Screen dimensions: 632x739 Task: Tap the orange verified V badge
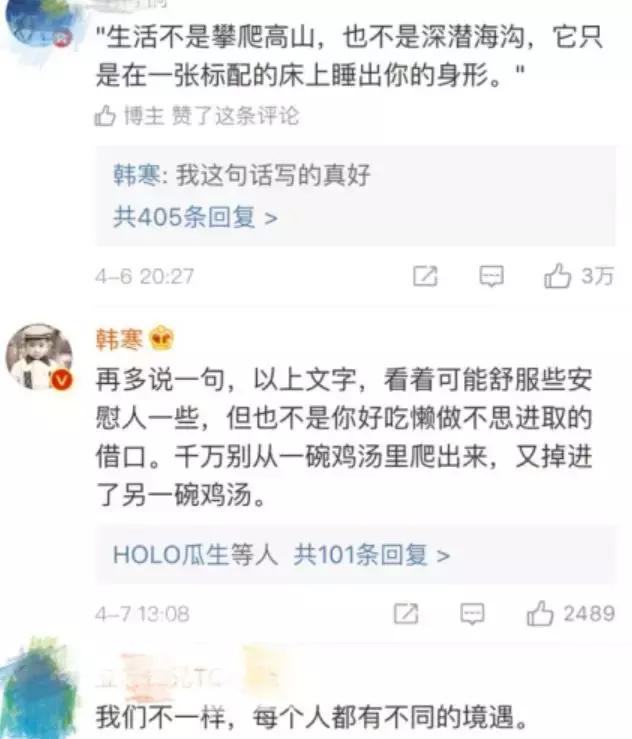[x=62, y=379]
